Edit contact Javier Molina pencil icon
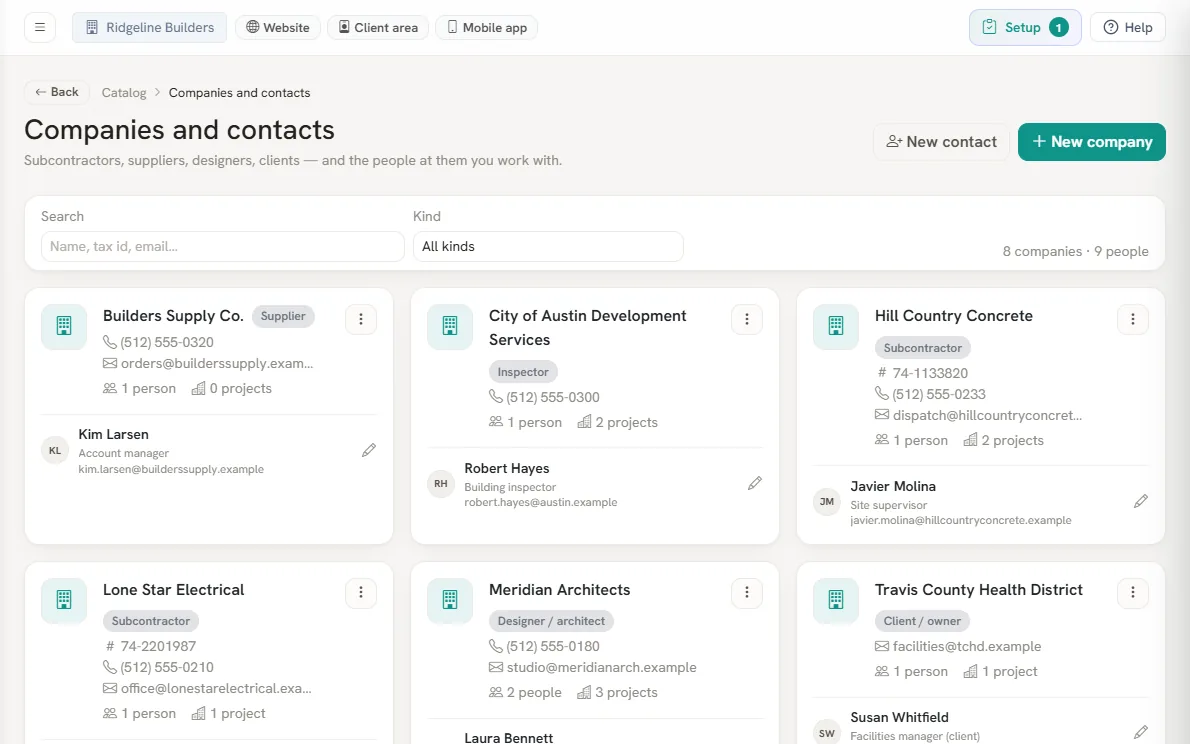 coord(1141,501)
